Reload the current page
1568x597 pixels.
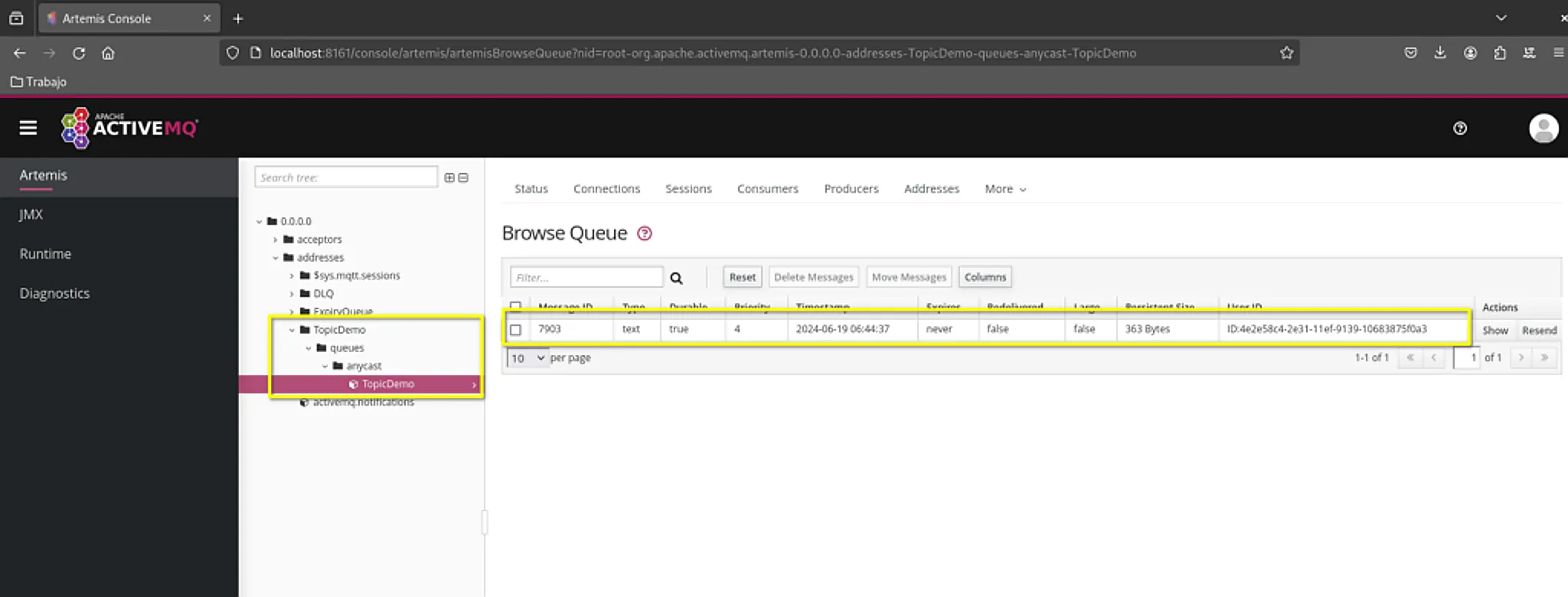coord(79,53)
